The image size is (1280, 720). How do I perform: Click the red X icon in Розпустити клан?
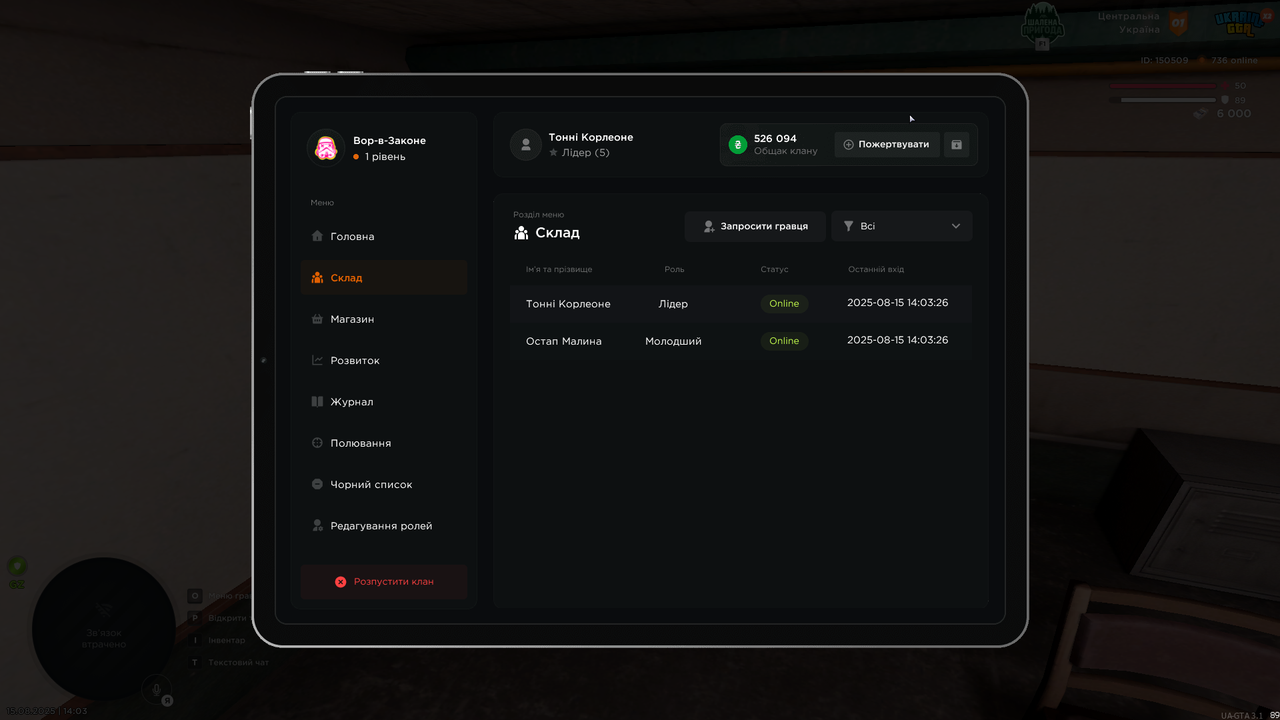coord(340,581)
